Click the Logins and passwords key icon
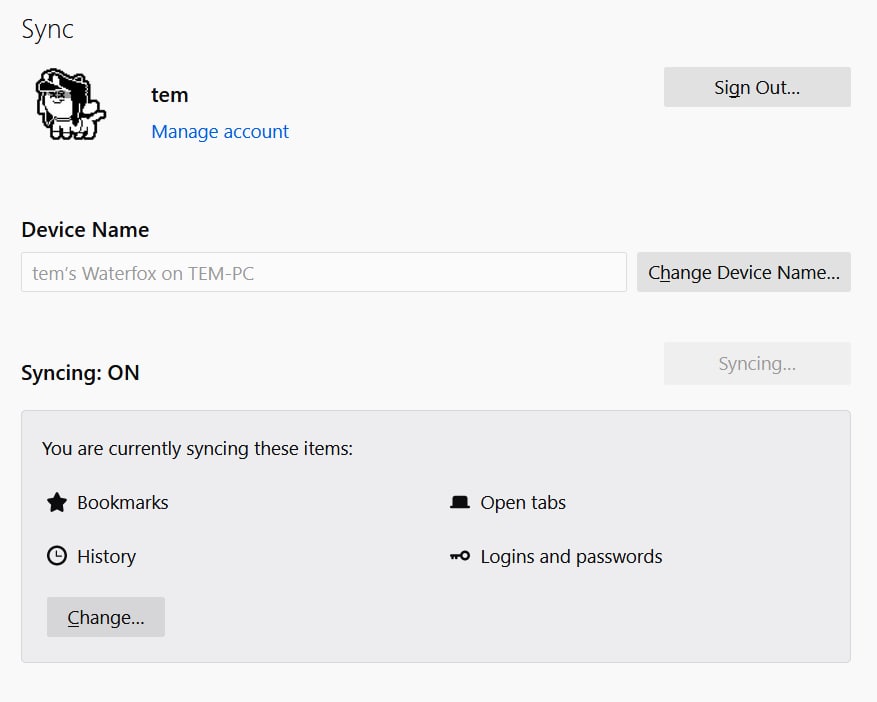The height and width of the screenshot is (702, 877). click(x=460, y=556)
